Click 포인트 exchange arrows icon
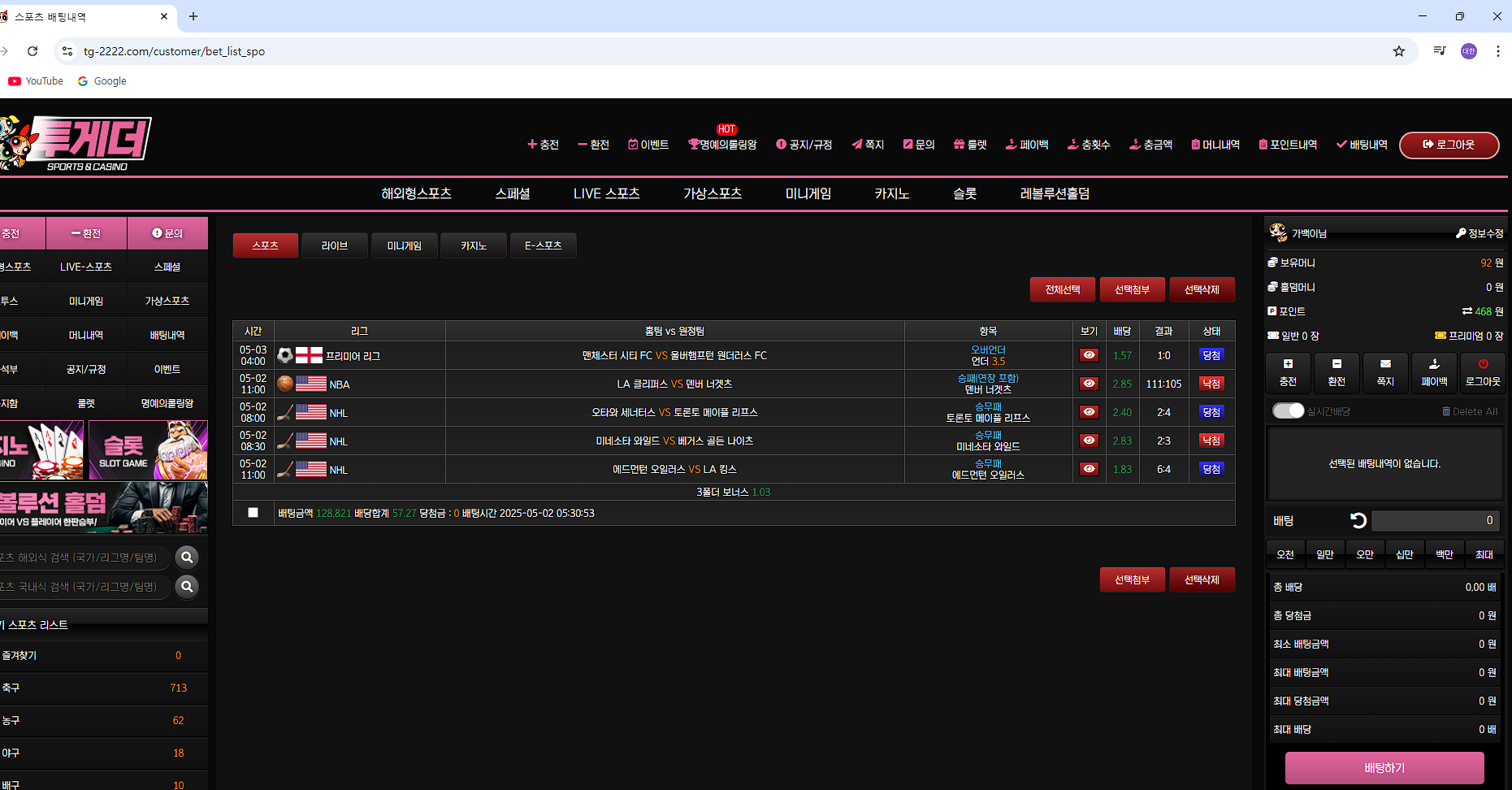The width and height of the screenshot is (1512, 790). pos(1467,311)
